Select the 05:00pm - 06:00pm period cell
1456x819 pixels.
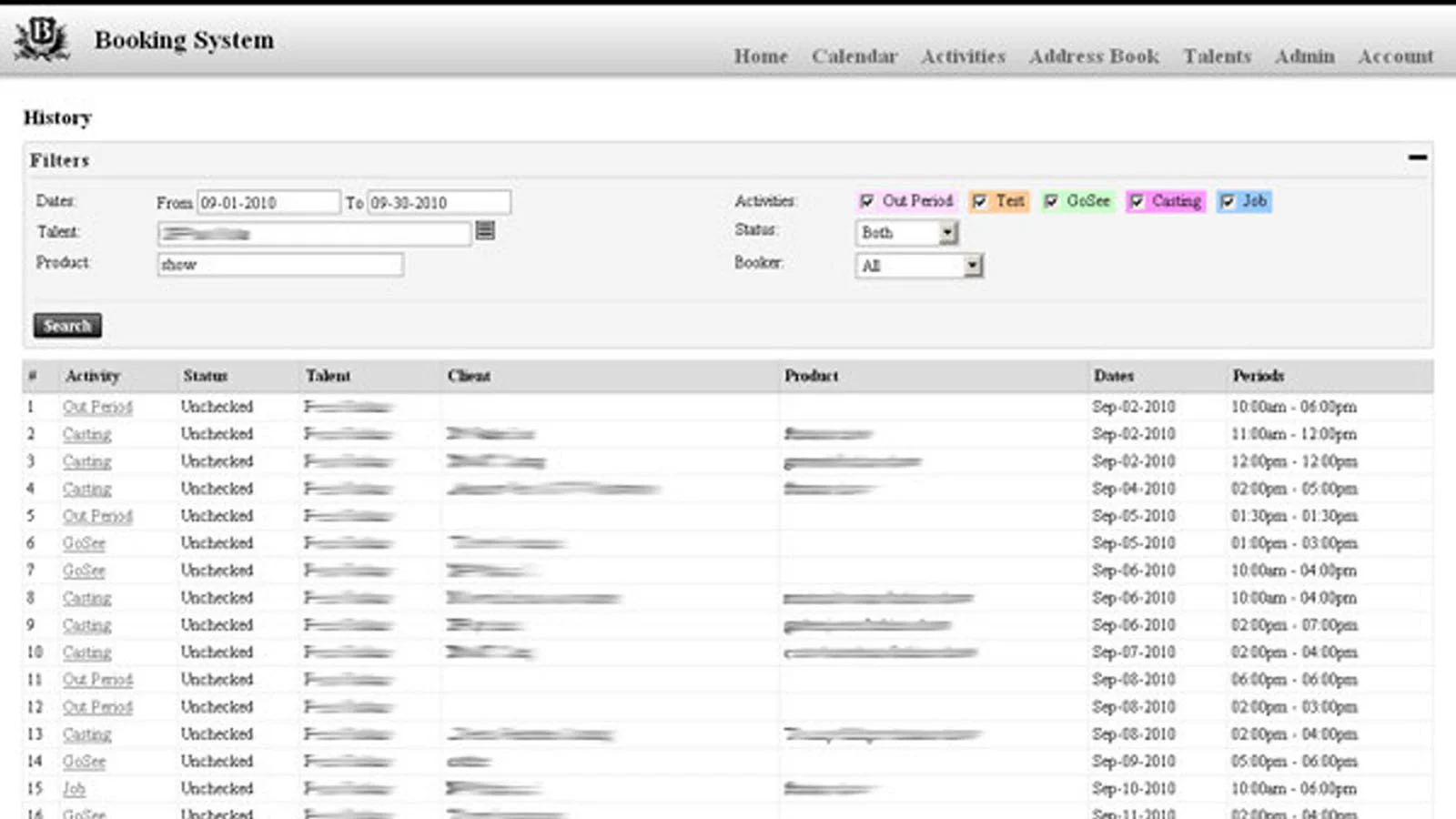click(x=1294, y=762)
